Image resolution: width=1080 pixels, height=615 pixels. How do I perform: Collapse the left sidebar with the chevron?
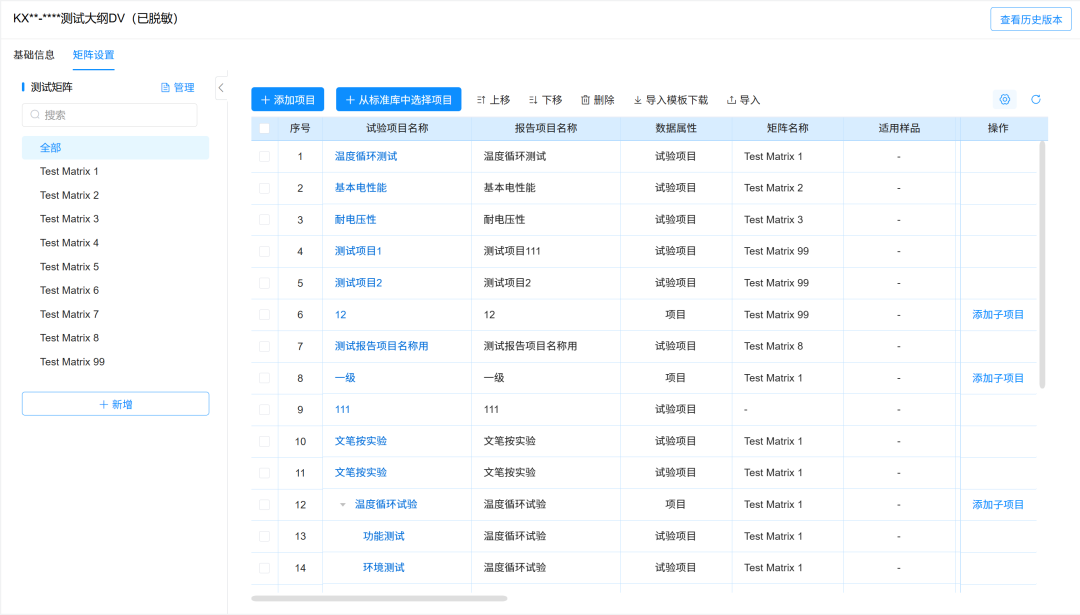point(221,87)
